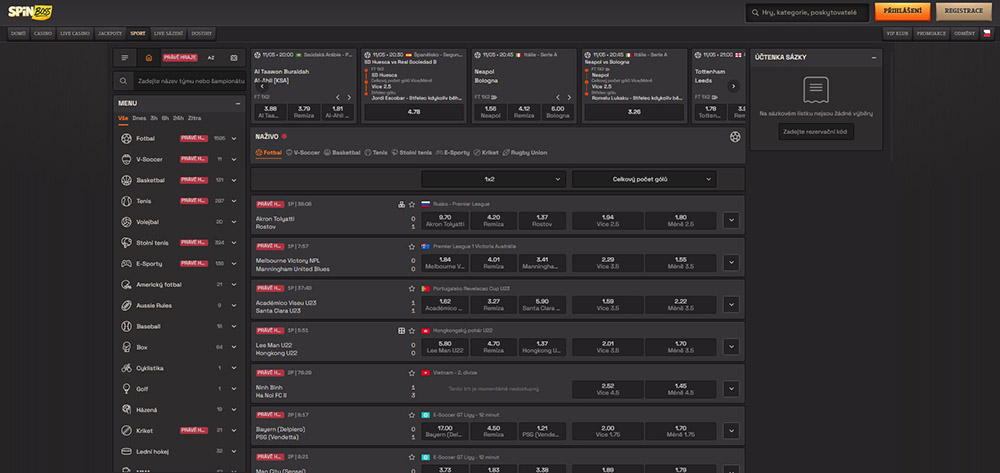Expand the E-Sporty category chevron
Image resolution: width=1000 pixels, height=473 pixels.
coord(234,264)
